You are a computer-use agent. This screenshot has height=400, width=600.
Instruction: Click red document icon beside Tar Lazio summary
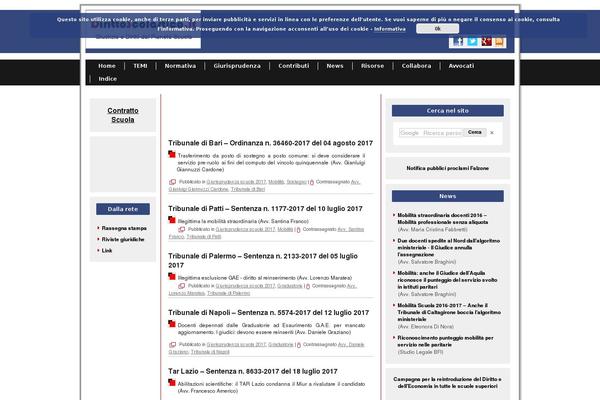[172, 382]
